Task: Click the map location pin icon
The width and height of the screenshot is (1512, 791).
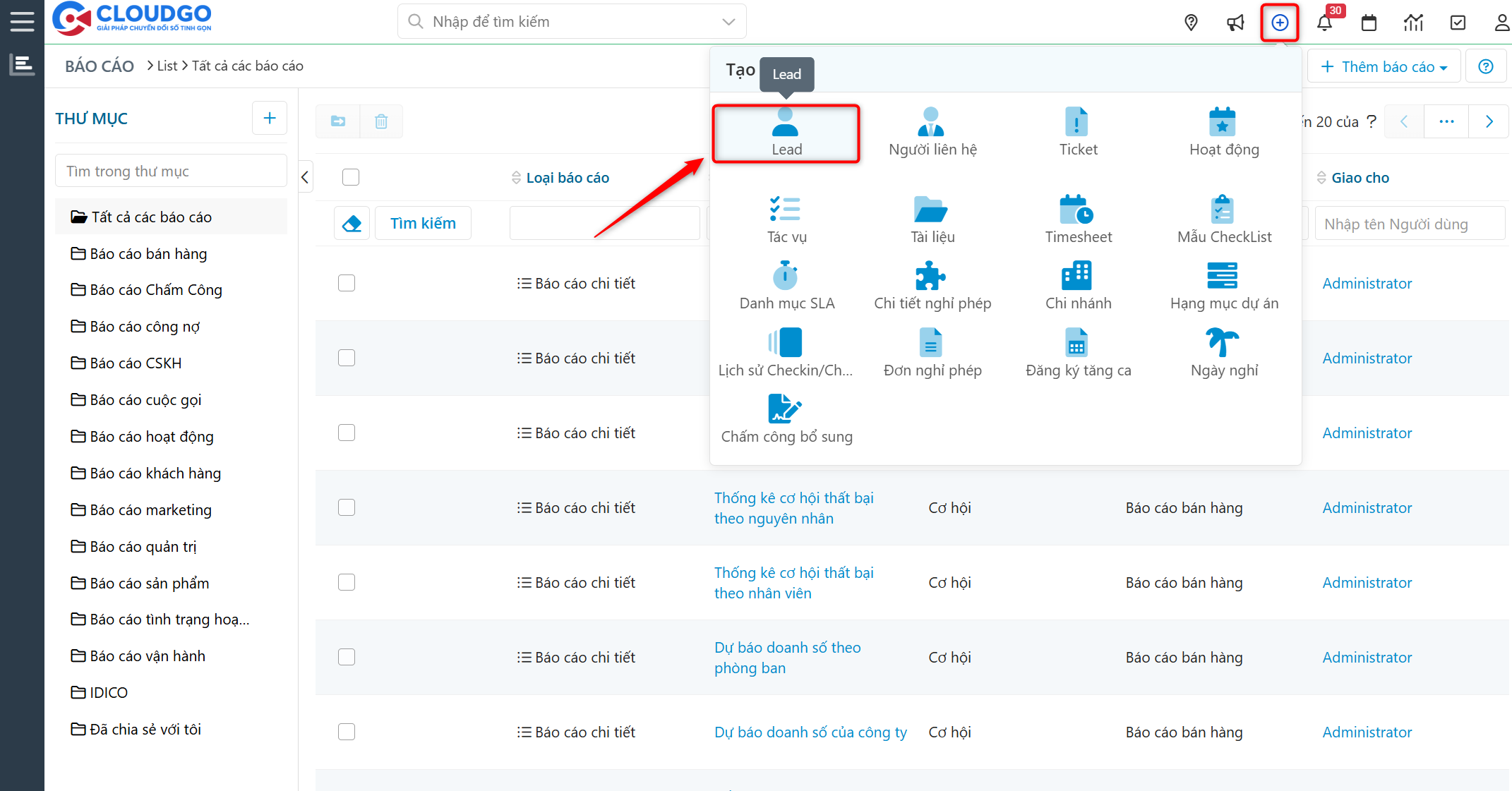Action: (x=1191, y=23)
